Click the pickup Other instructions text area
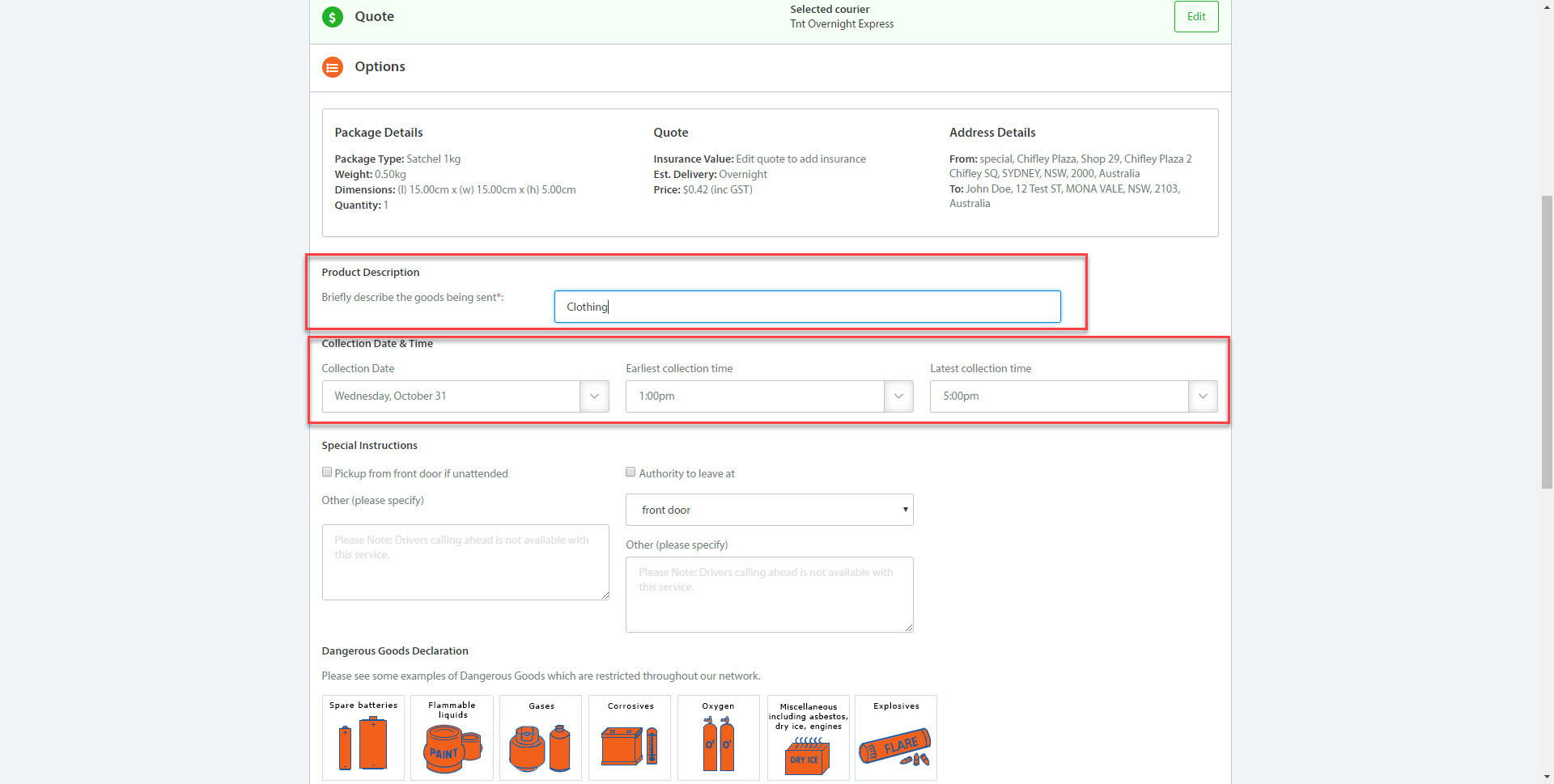The image size is (1554, 784). point(465,562)
